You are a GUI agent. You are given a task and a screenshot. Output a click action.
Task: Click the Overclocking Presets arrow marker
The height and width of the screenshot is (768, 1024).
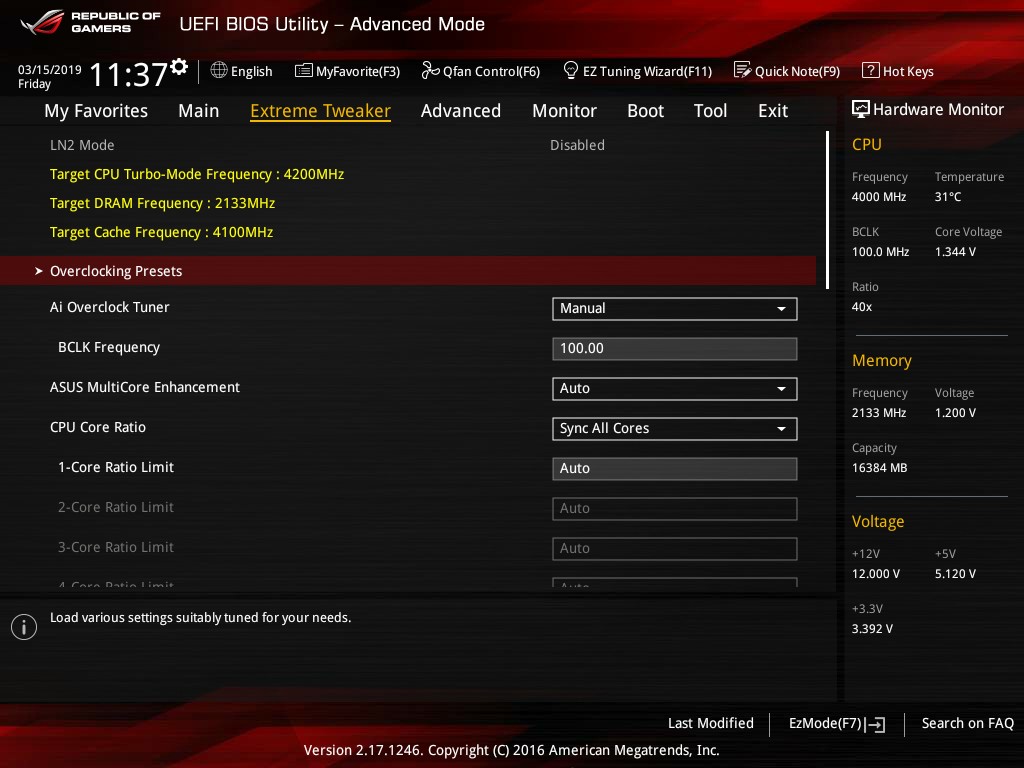[39, 270]
